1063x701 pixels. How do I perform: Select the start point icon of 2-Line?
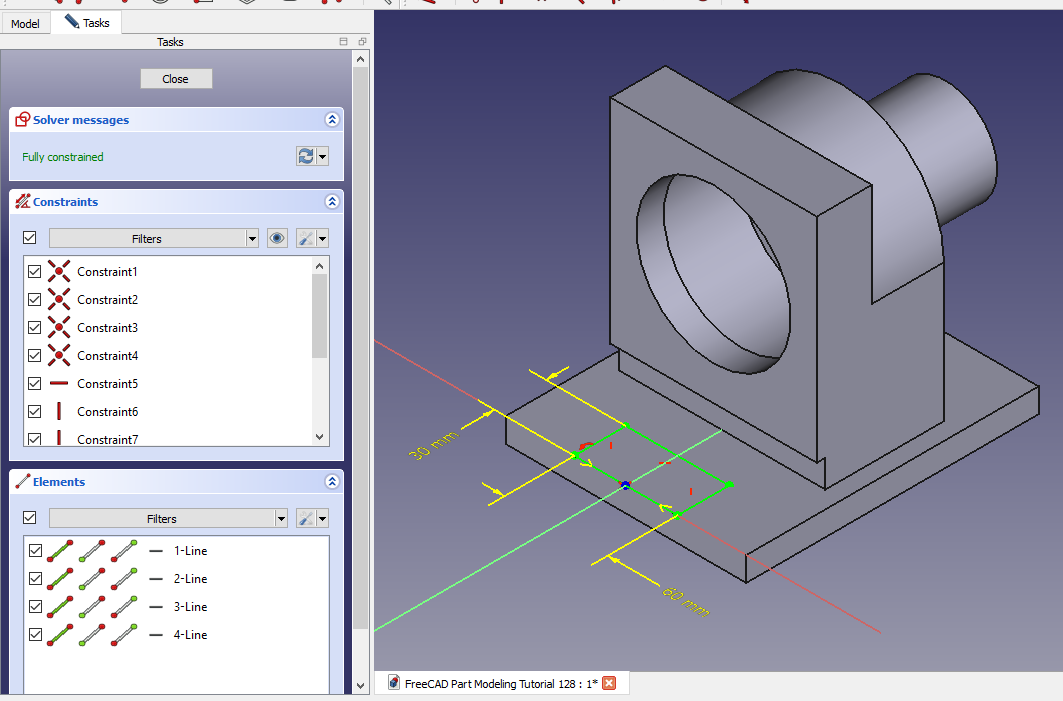92,579
